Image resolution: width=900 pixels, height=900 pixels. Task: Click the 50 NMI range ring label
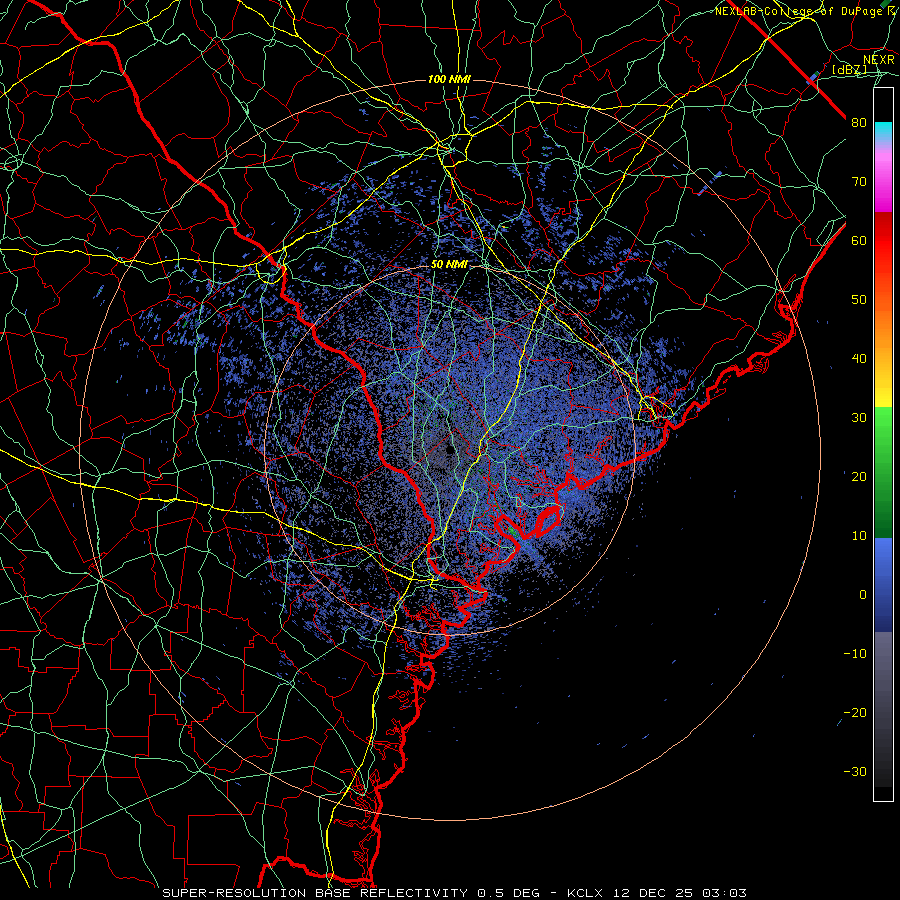point(449,264)
